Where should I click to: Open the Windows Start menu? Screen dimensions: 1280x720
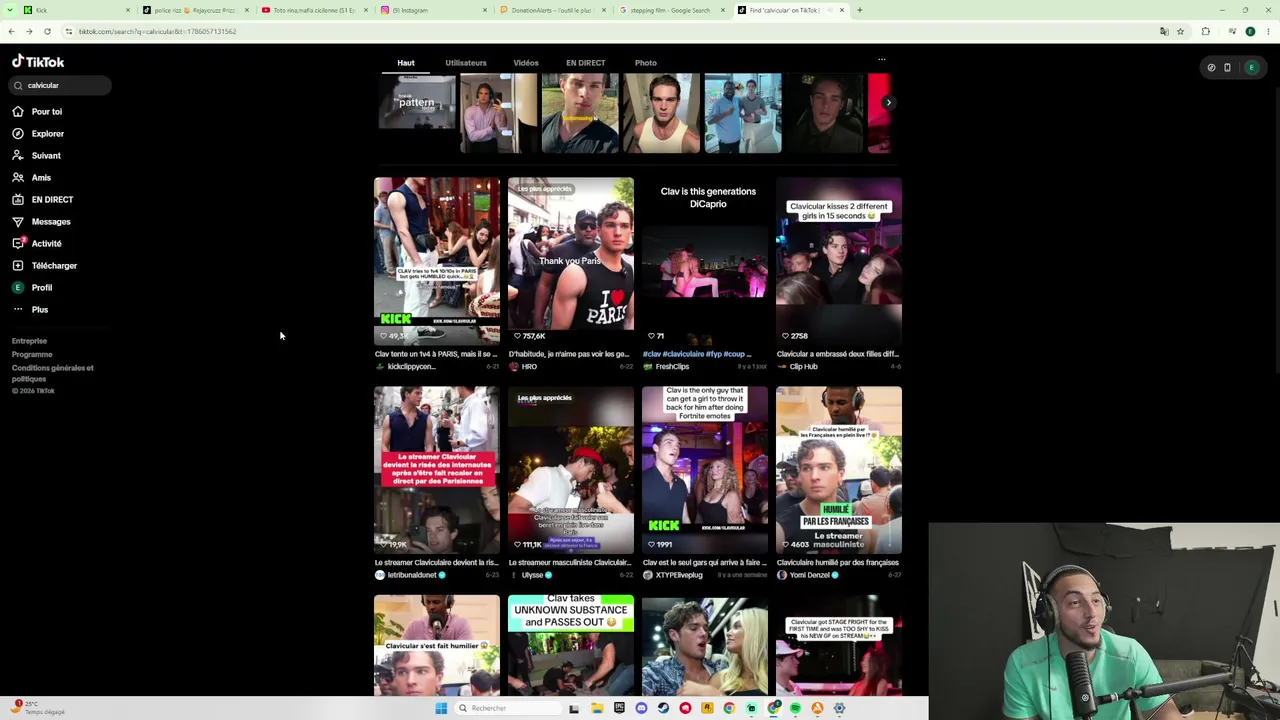tap(441, 708)
